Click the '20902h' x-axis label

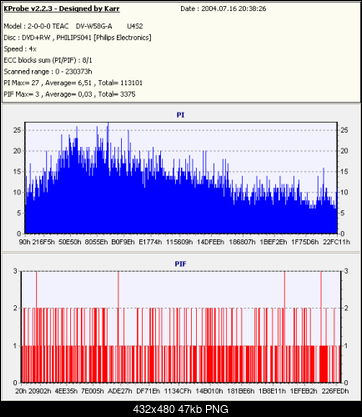click(40, 391)
